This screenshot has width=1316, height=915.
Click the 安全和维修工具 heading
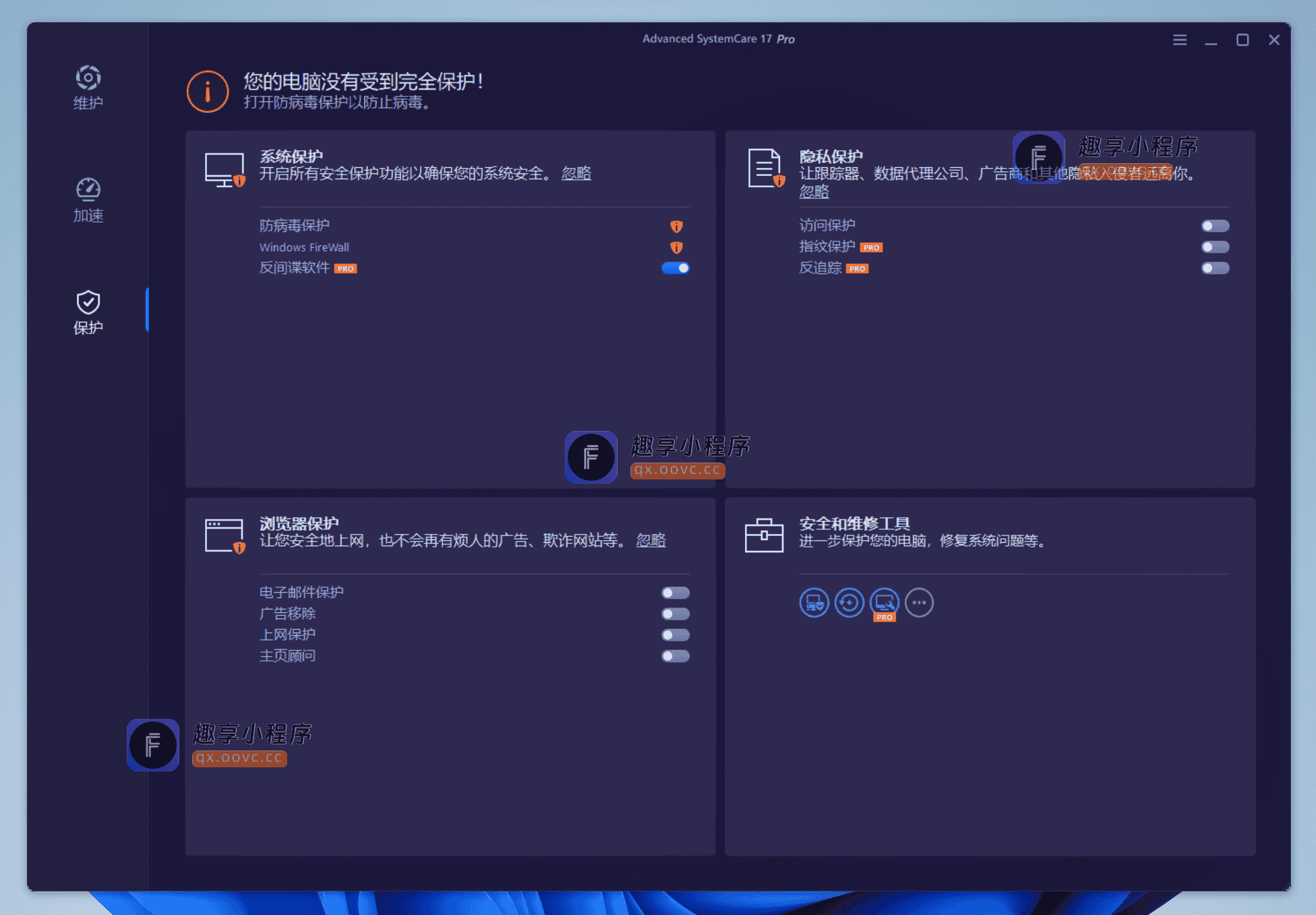tap(855, 523)
